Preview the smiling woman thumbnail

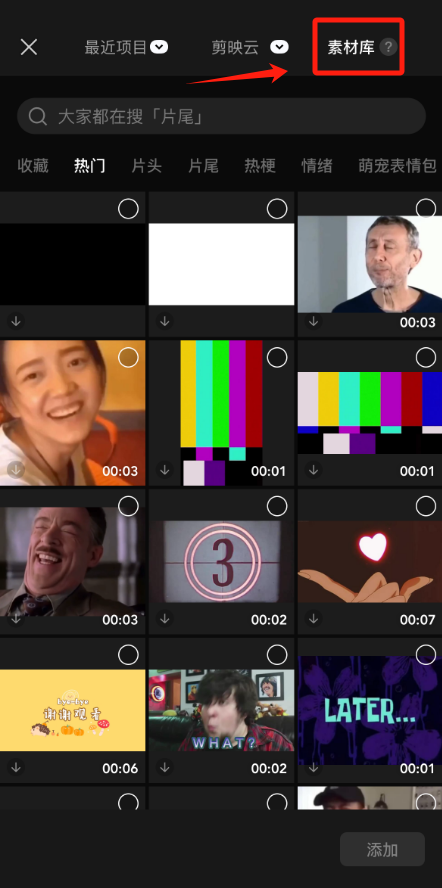[x=73, y=412]
